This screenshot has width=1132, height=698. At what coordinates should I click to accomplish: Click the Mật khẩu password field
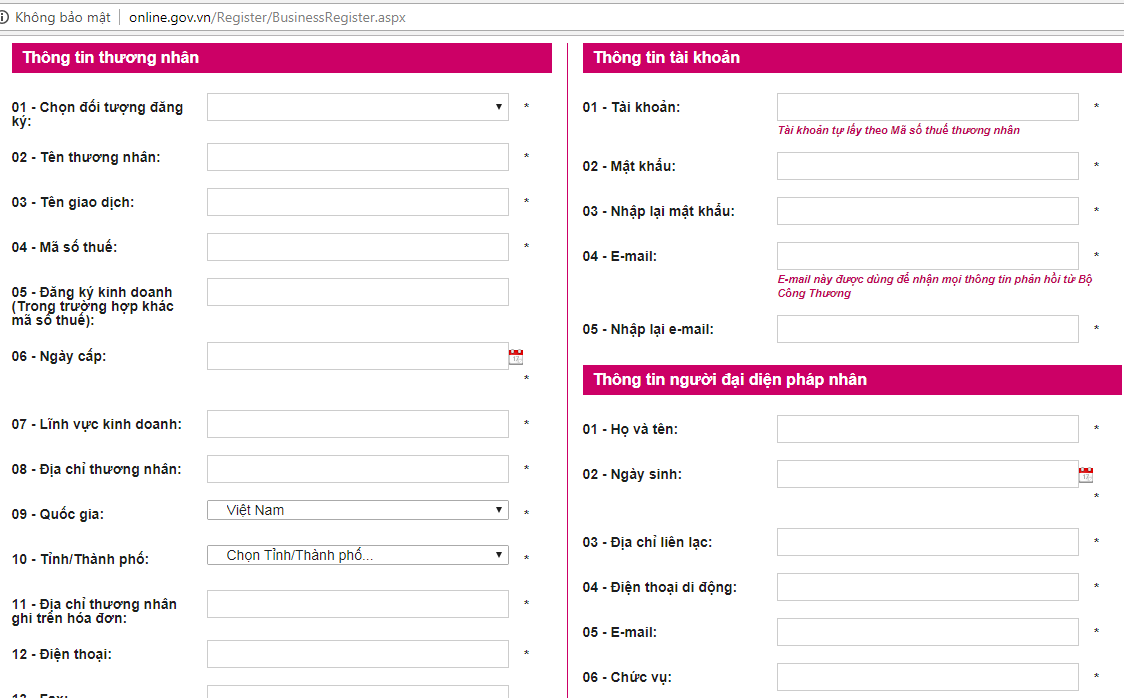[927, 166]
